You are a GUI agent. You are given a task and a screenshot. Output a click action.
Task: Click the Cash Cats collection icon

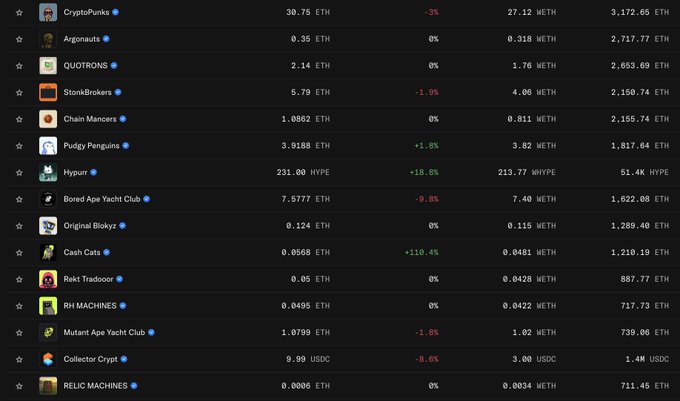click(48, 252)
